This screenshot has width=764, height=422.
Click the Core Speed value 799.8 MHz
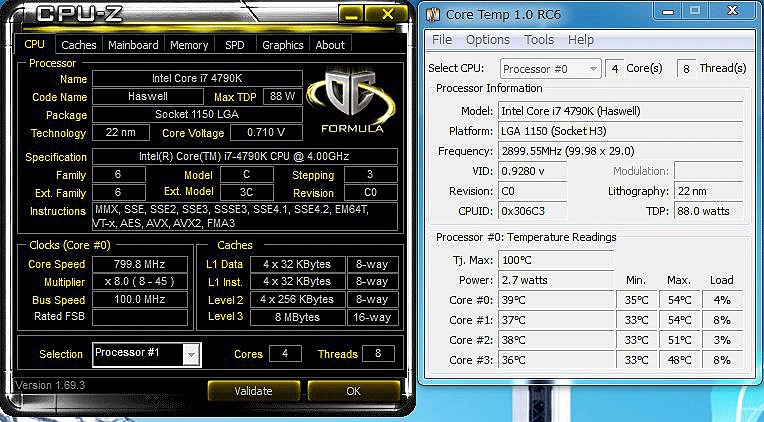pyautogui.click(x=140, y=265)
